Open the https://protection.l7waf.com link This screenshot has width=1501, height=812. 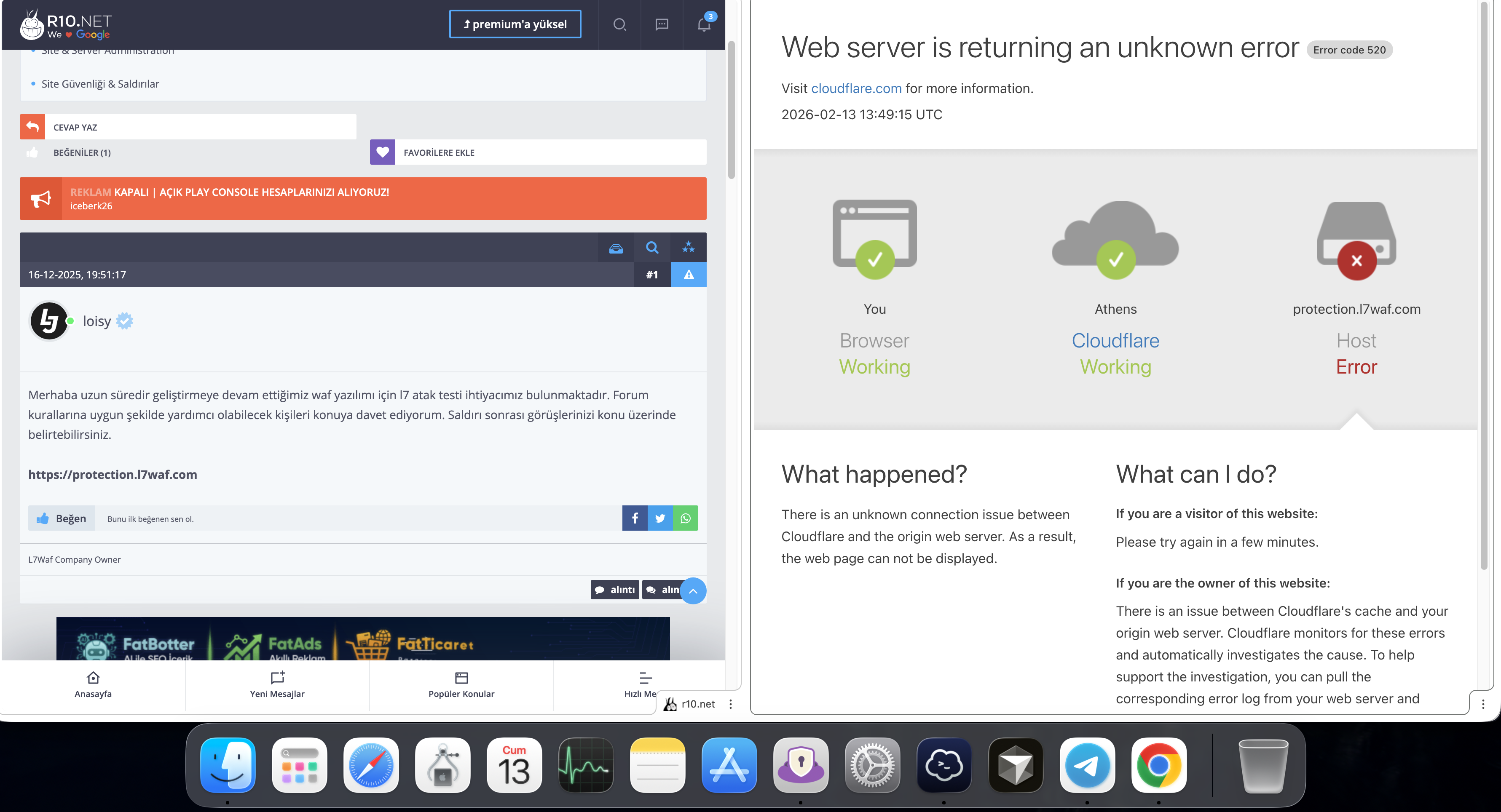click(x=113, y=474)
